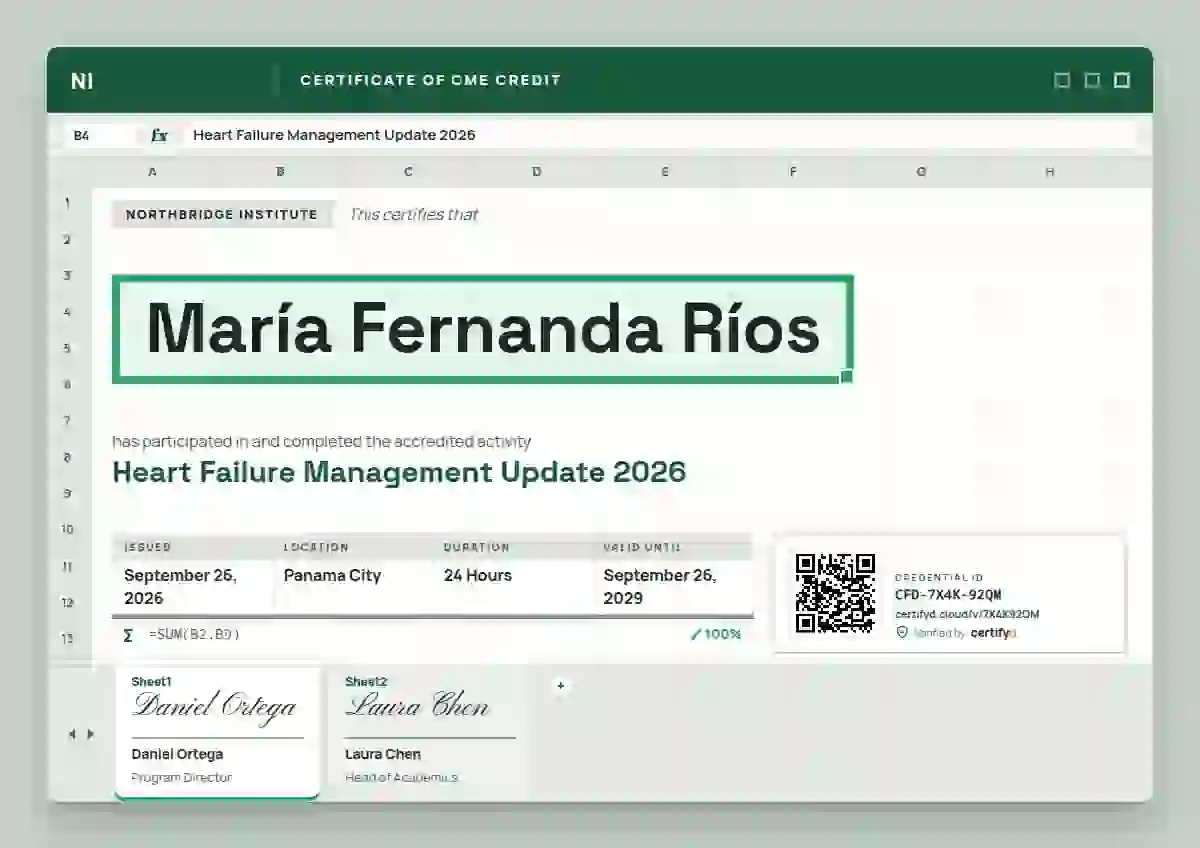Screen dimensions: 1200x848
Task: Click the cell selection fill handle
Action: click(847, 377)
